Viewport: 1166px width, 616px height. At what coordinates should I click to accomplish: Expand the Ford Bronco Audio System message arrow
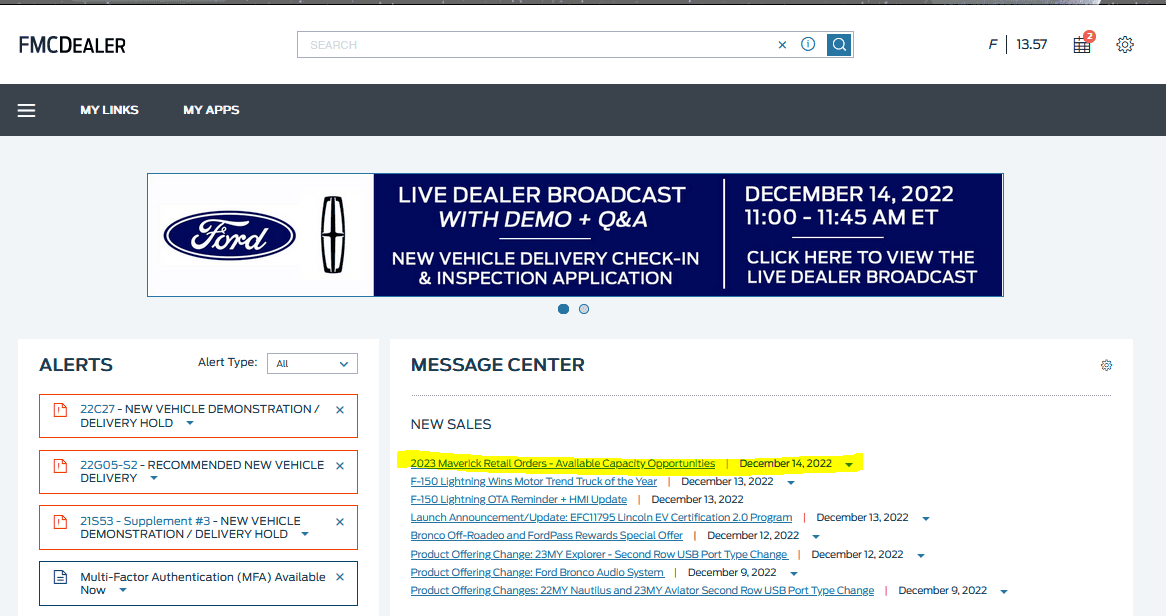(x=793, y=574)
